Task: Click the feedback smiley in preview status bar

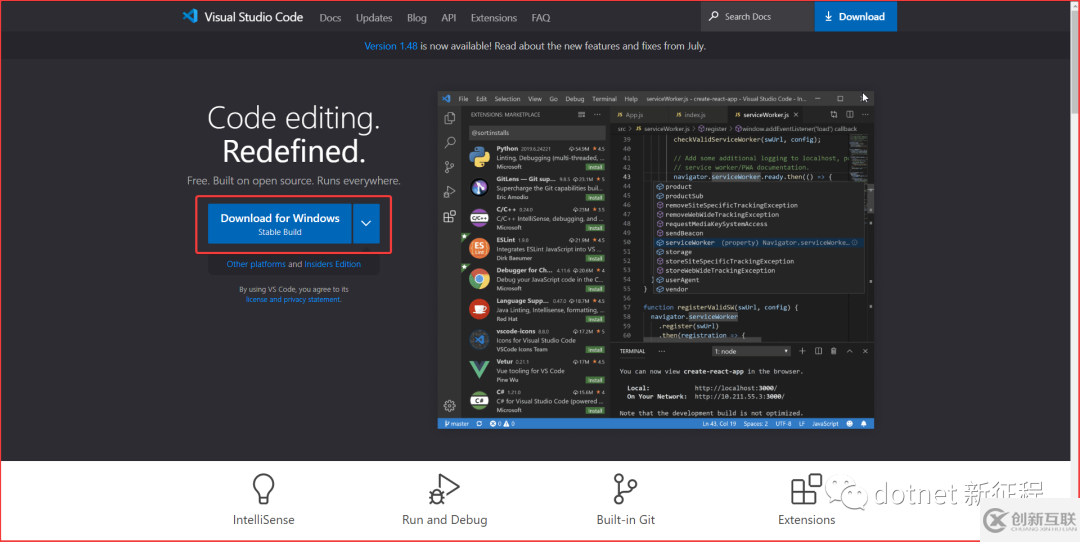Action: click(x=850, y=424)
